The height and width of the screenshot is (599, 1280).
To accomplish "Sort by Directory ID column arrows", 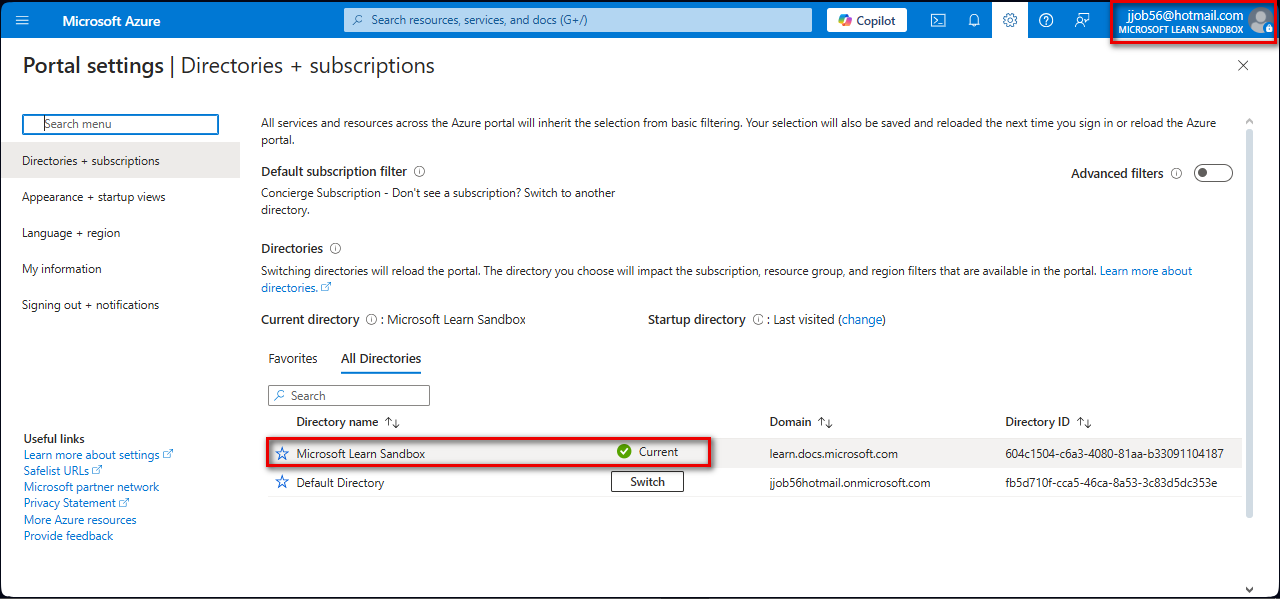I will [x=1084, y=422].
